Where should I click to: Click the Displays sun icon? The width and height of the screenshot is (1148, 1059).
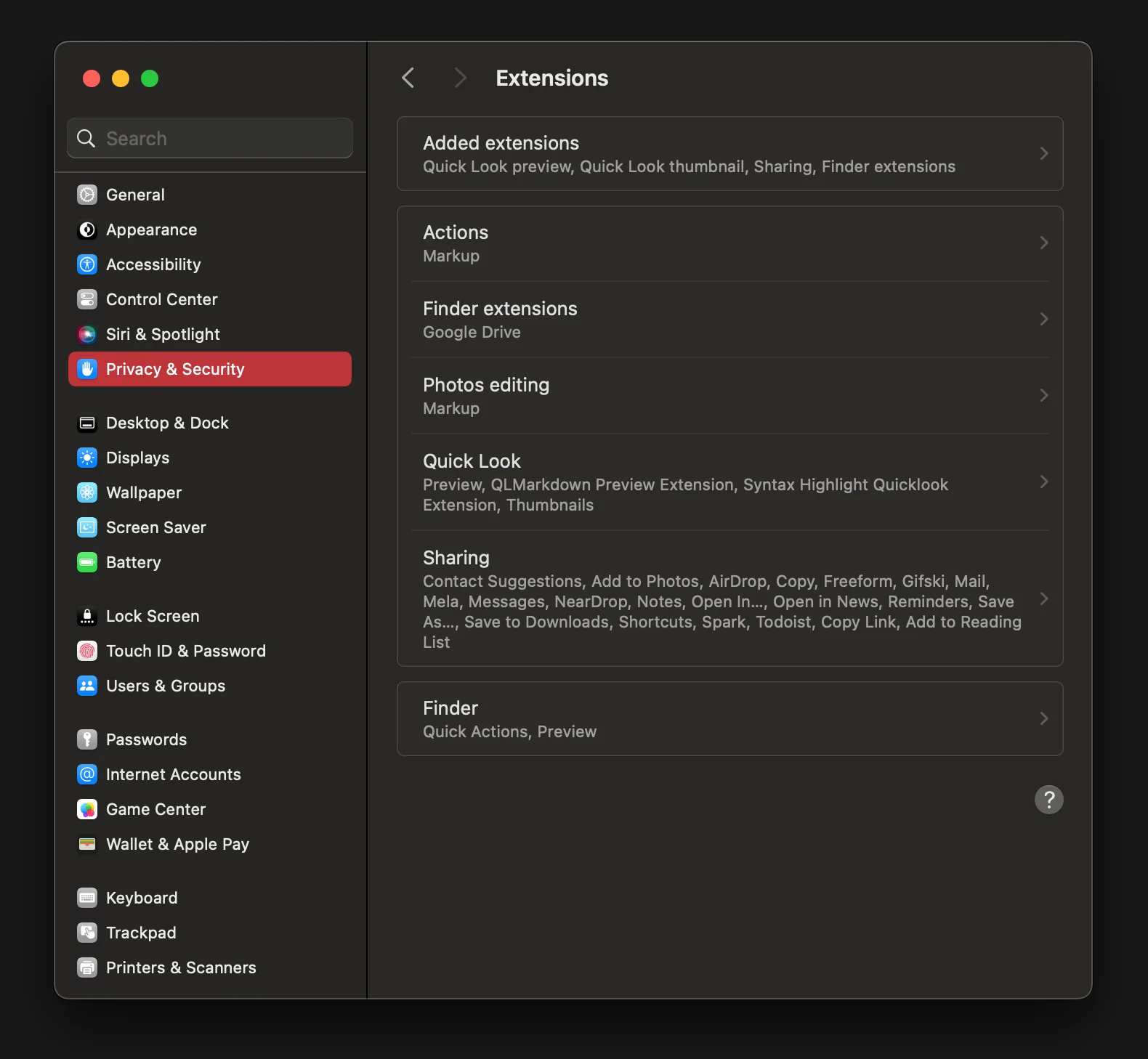click(x=87, y=458)
